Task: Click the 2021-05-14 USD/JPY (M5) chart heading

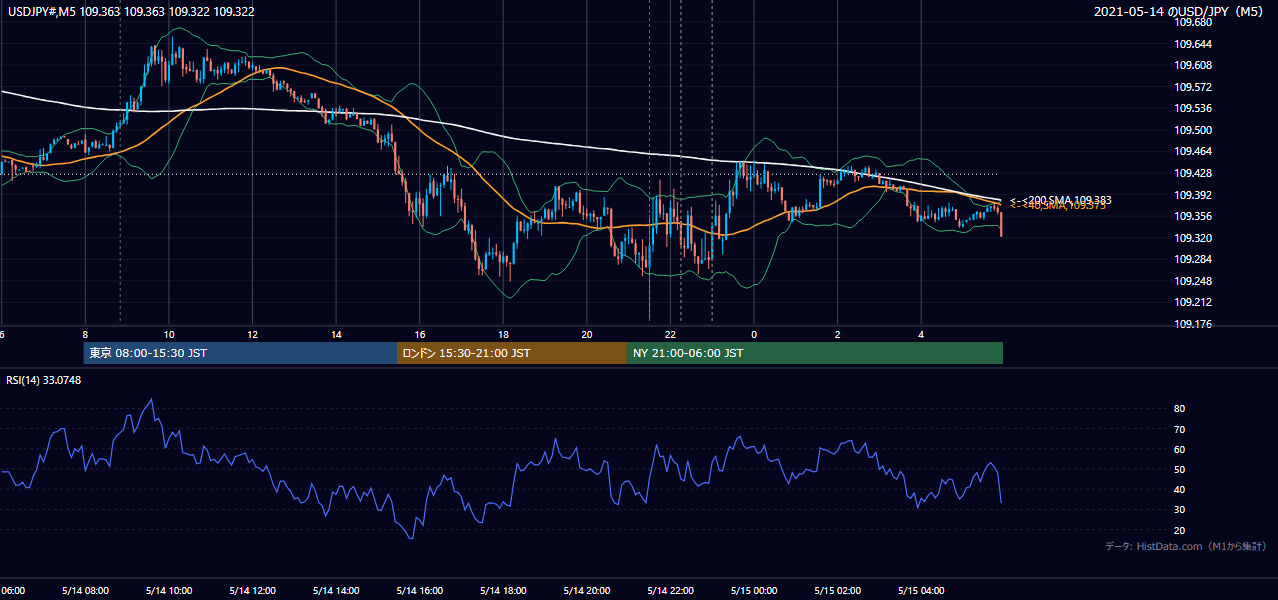Action: pyautogui.click(x=1180, y=11)
